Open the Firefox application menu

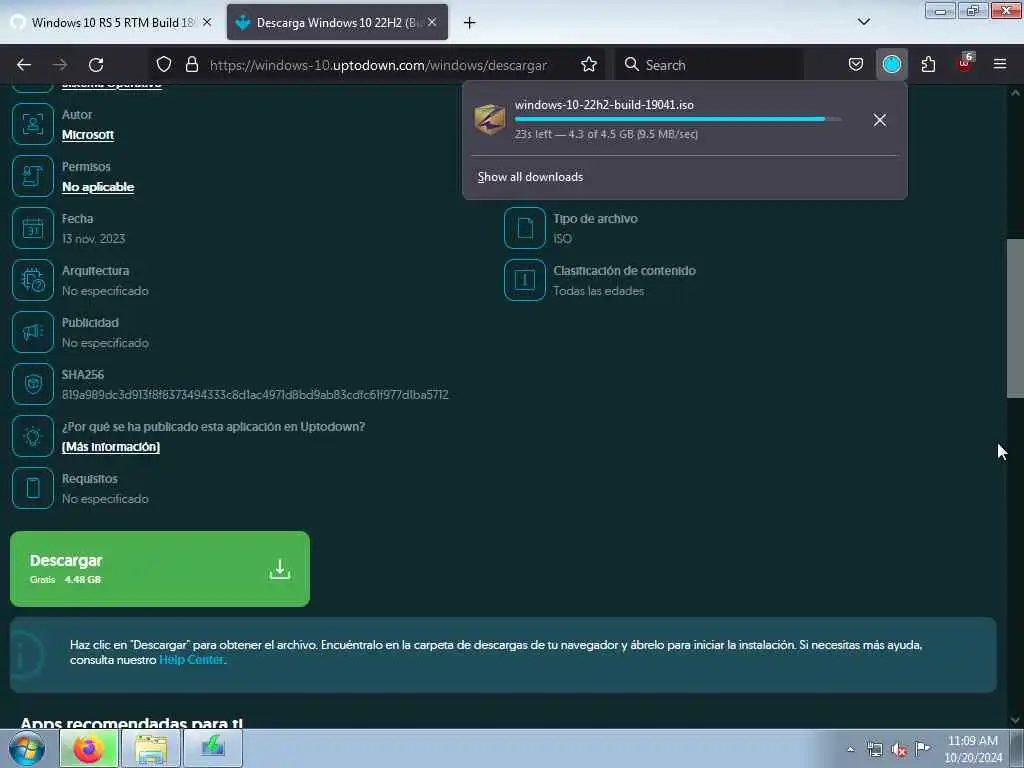1000,65
